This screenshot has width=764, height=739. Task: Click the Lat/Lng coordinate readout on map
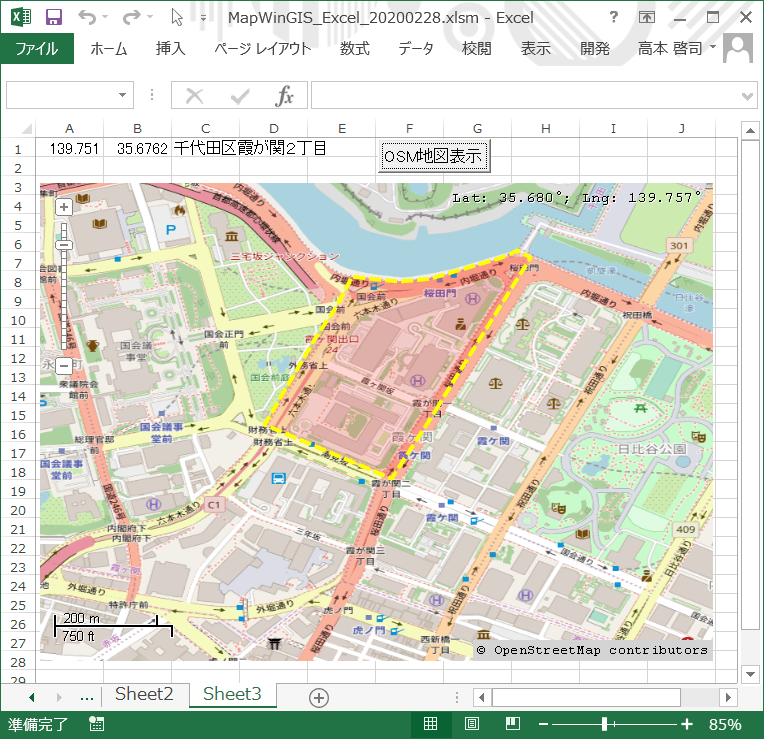577,197
